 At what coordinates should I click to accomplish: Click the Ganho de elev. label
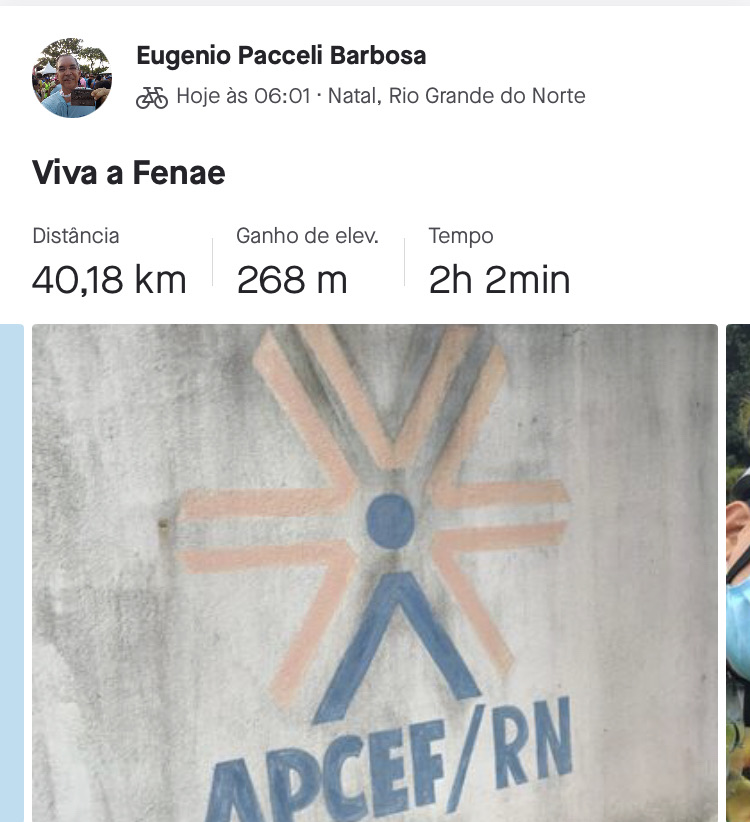point(307,236)
